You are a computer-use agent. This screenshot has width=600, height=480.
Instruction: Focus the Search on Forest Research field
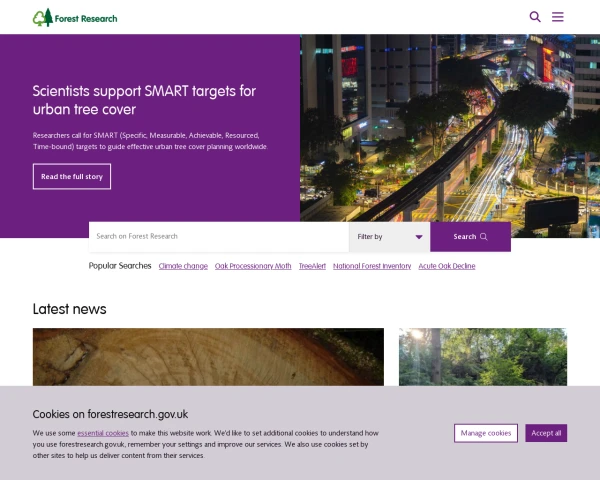219,237
